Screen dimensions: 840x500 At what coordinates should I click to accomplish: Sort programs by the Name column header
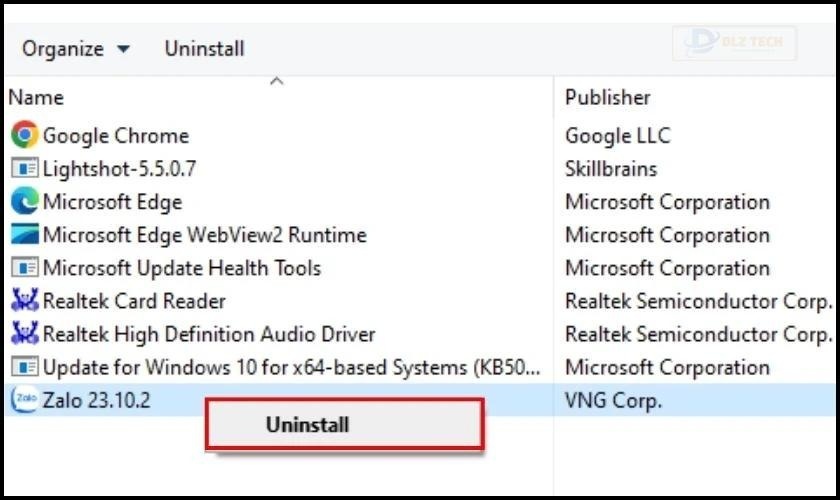point(36,97)
